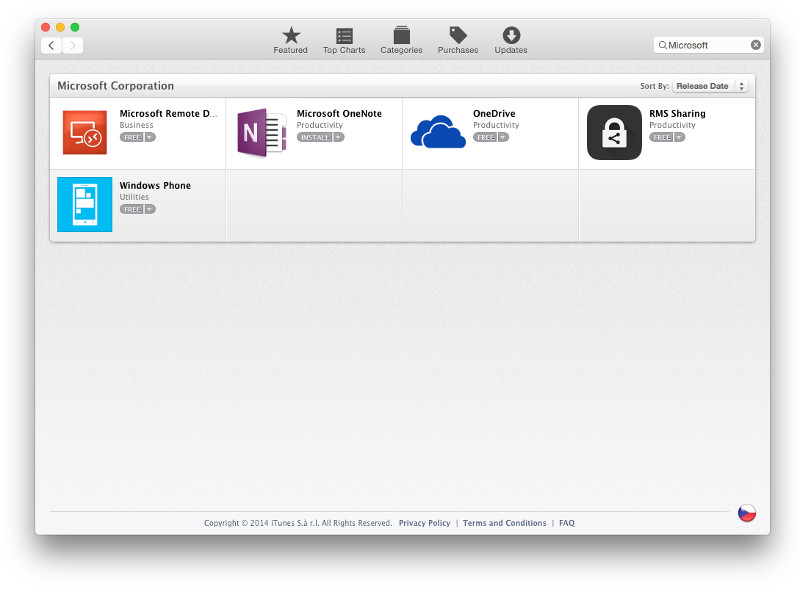Change the store country via the flag icon
This screenshot has height=589, width=800.
[747, 513]
